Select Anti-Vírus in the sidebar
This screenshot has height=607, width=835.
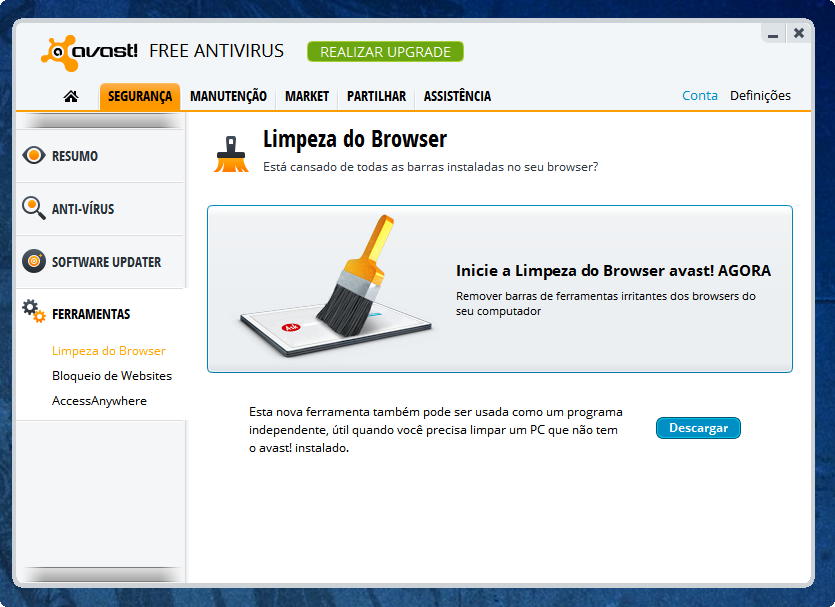click(x=101, y=209)
